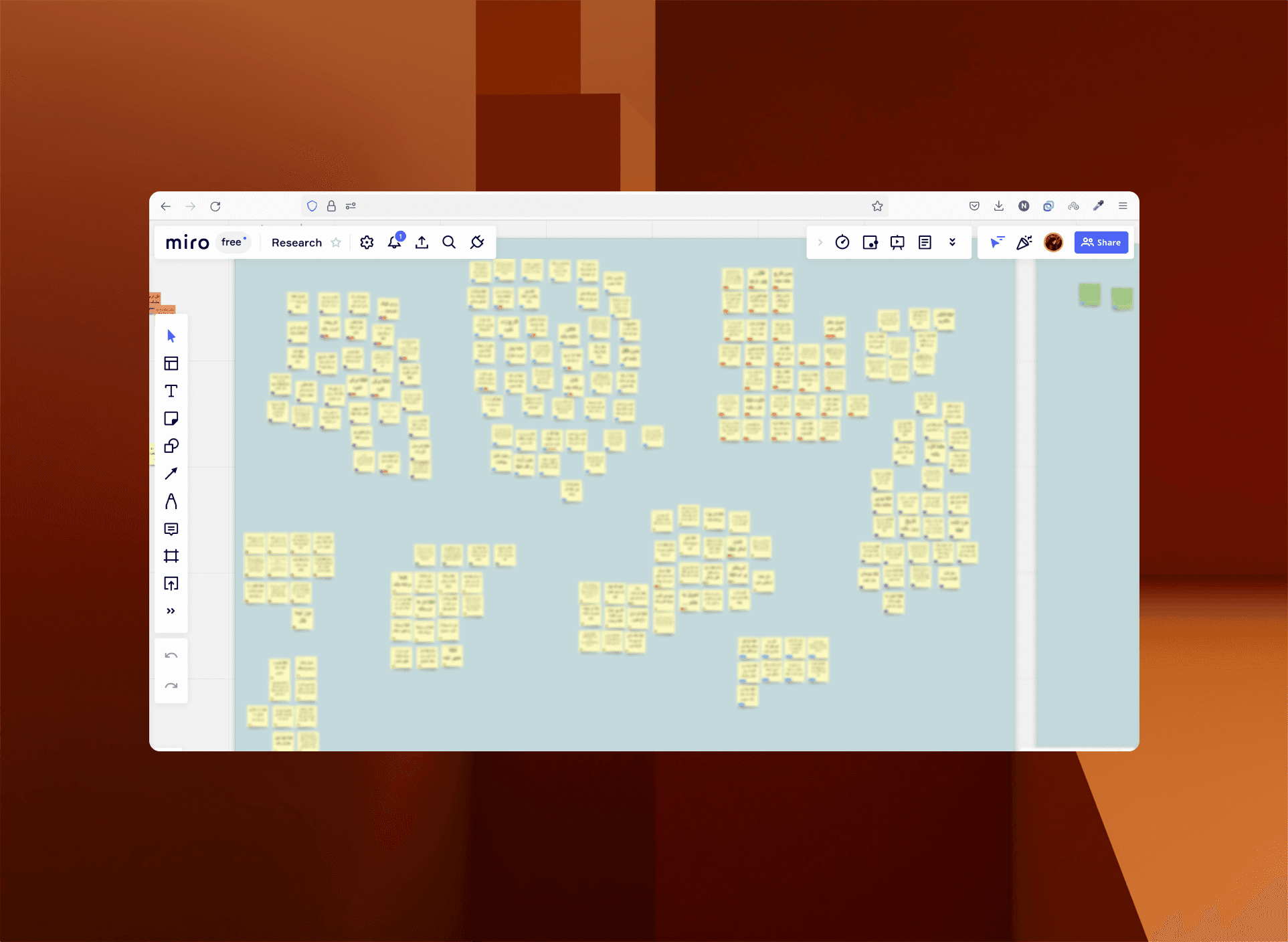The height and width of the screenshot is (942, 1288).
Task: Open the upload tool in sidebar
Action: click(171, 584)
